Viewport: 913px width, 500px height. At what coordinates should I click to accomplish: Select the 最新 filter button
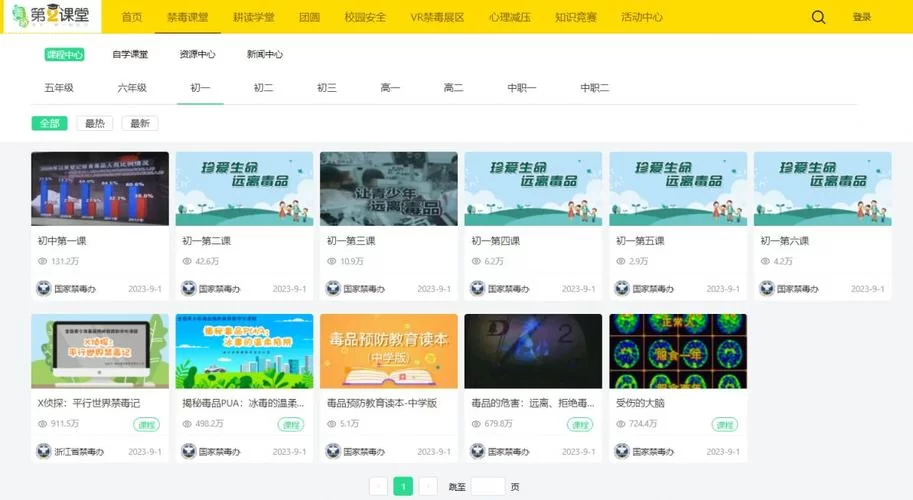point(140,123)
